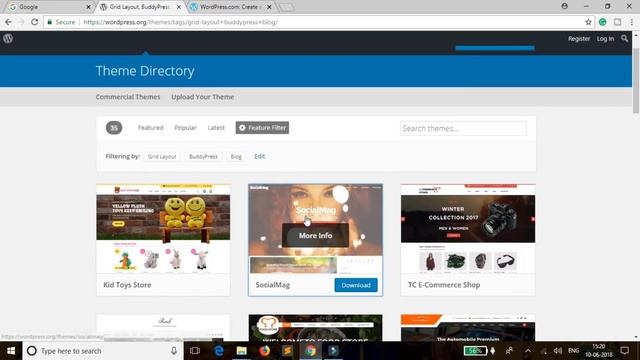
Task: Click the Kid Toys Store theme name
Action: [x=127, y=285]
